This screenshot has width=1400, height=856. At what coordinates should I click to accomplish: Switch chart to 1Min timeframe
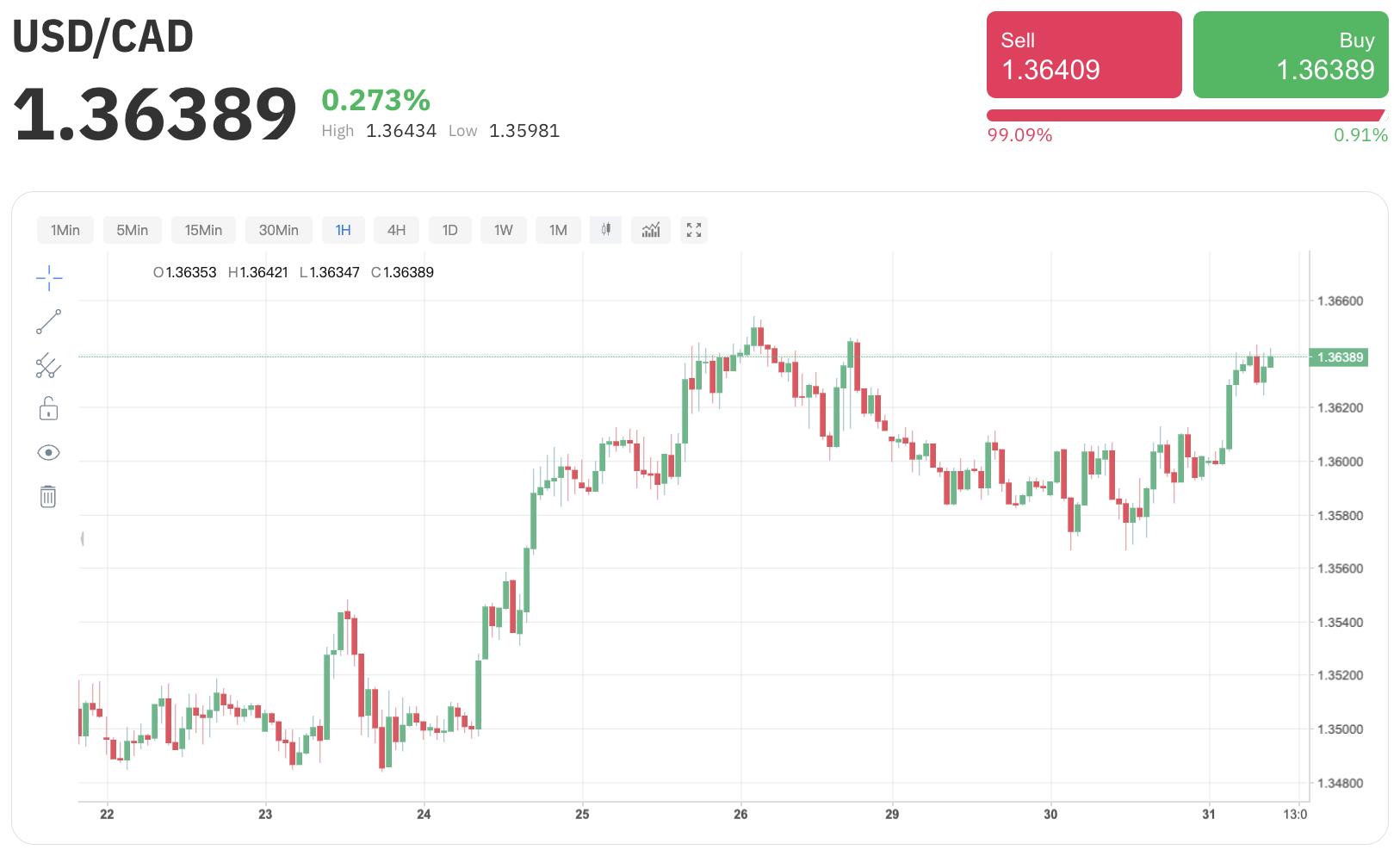click(65, 230)
